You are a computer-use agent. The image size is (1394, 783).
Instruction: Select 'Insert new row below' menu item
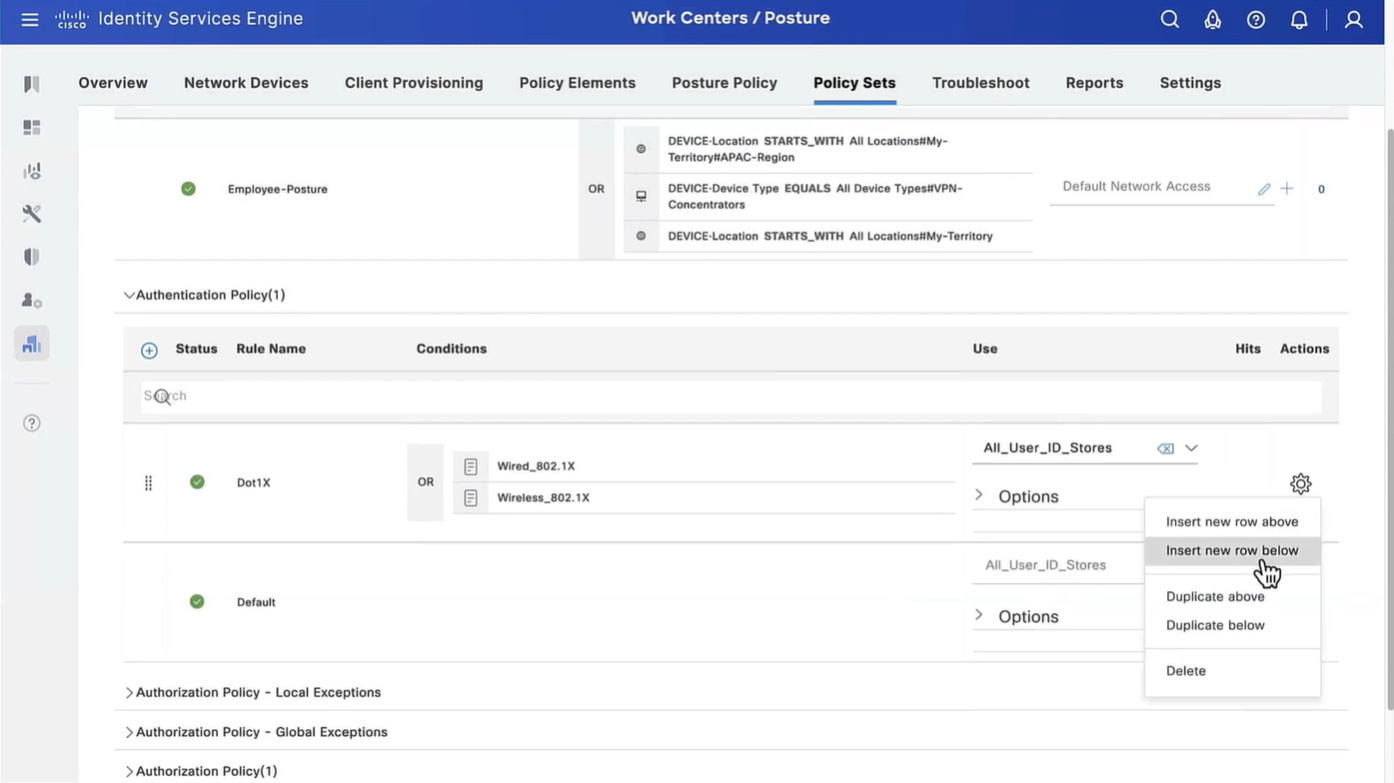[x=1231, y=551]
